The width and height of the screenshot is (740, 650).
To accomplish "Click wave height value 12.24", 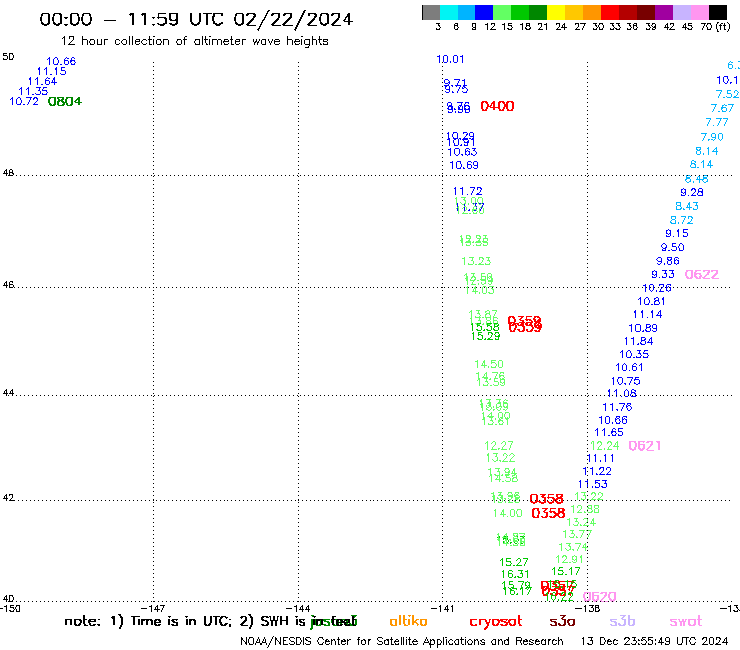I will (605, 446).
